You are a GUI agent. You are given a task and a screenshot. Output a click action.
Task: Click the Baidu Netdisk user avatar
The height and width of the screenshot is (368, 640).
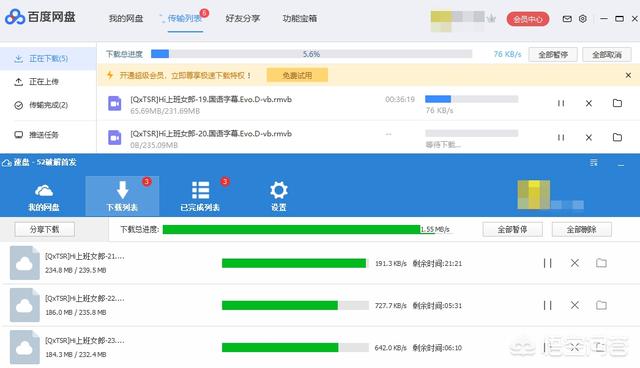[x=441, y=21]
